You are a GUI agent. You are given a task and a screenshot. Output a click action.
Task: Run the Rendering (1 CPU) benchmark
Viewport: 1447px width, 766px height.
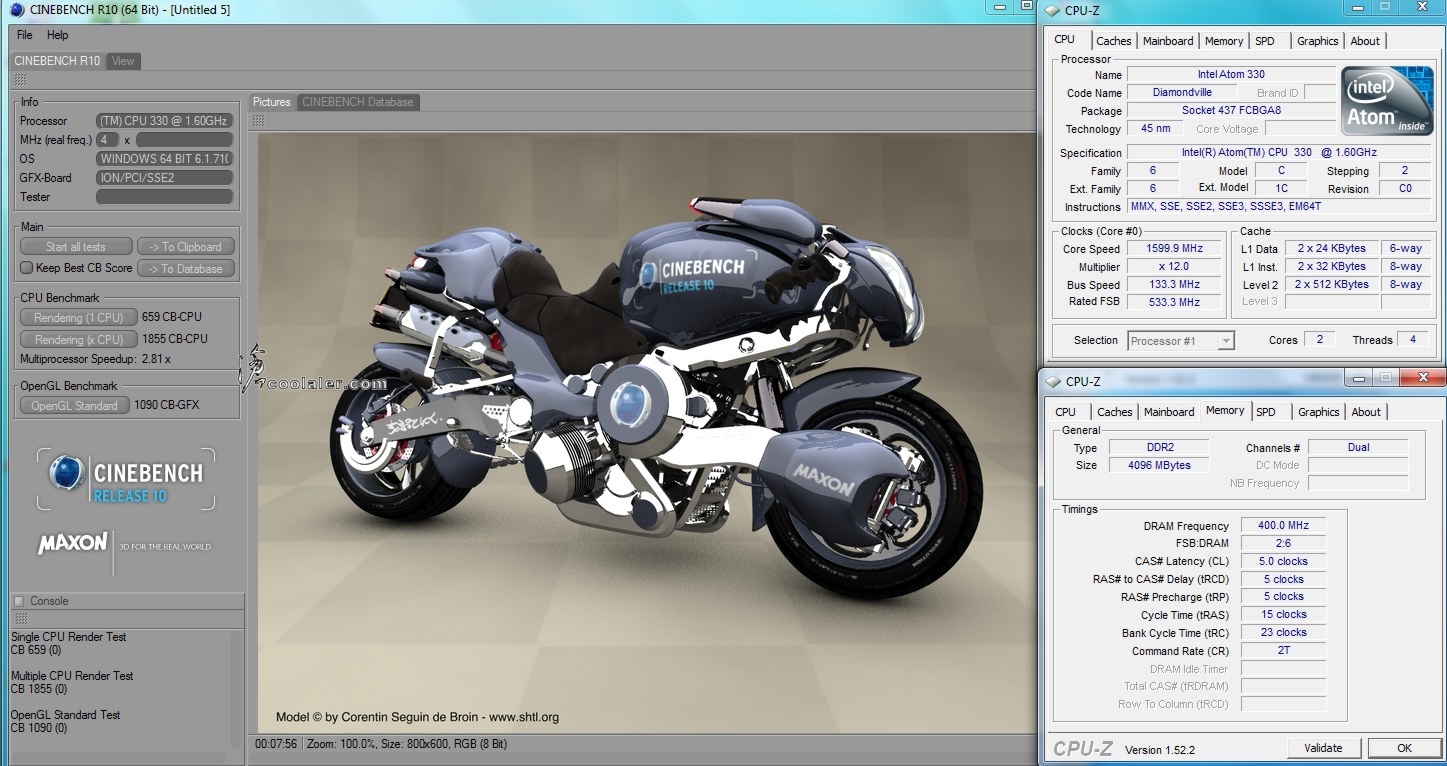[x=79, y=318]
